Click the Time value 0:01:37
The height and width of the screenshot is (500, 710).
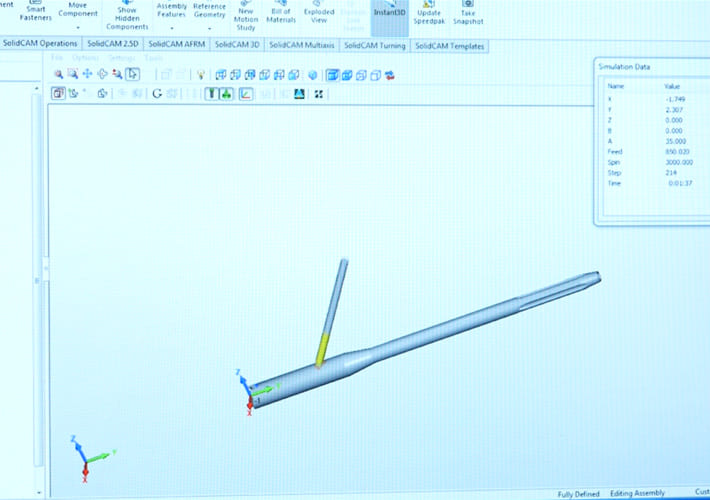pos(680,183)
